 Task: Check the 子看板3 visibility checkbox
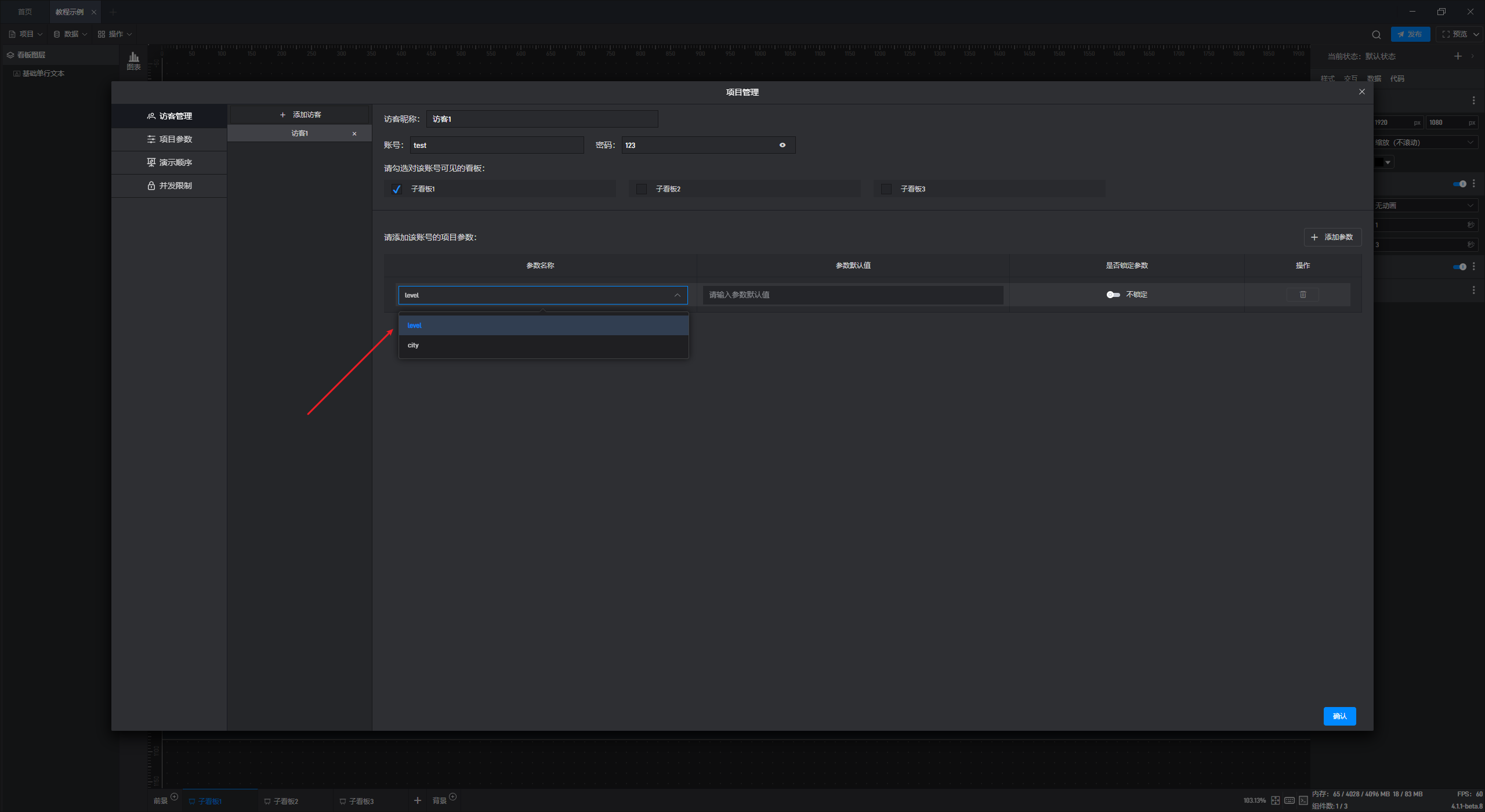tap(886, 189)
